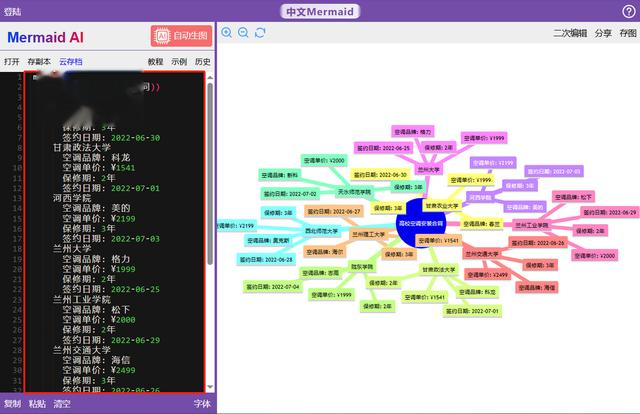This screenshot has height=414, width=640.
Task: Click the 自动生图 AI generate button
Action: point(181,36)
